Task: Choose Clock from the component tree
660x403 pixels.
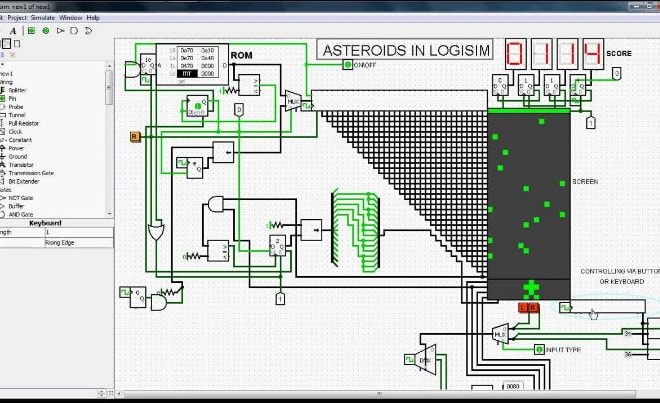Action: (15, 132)
